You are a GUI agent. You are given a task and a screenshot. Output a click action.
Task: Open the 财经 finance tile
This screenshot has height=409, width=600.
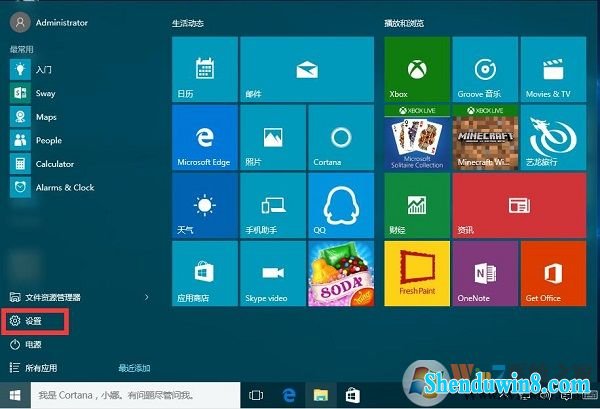417,205
